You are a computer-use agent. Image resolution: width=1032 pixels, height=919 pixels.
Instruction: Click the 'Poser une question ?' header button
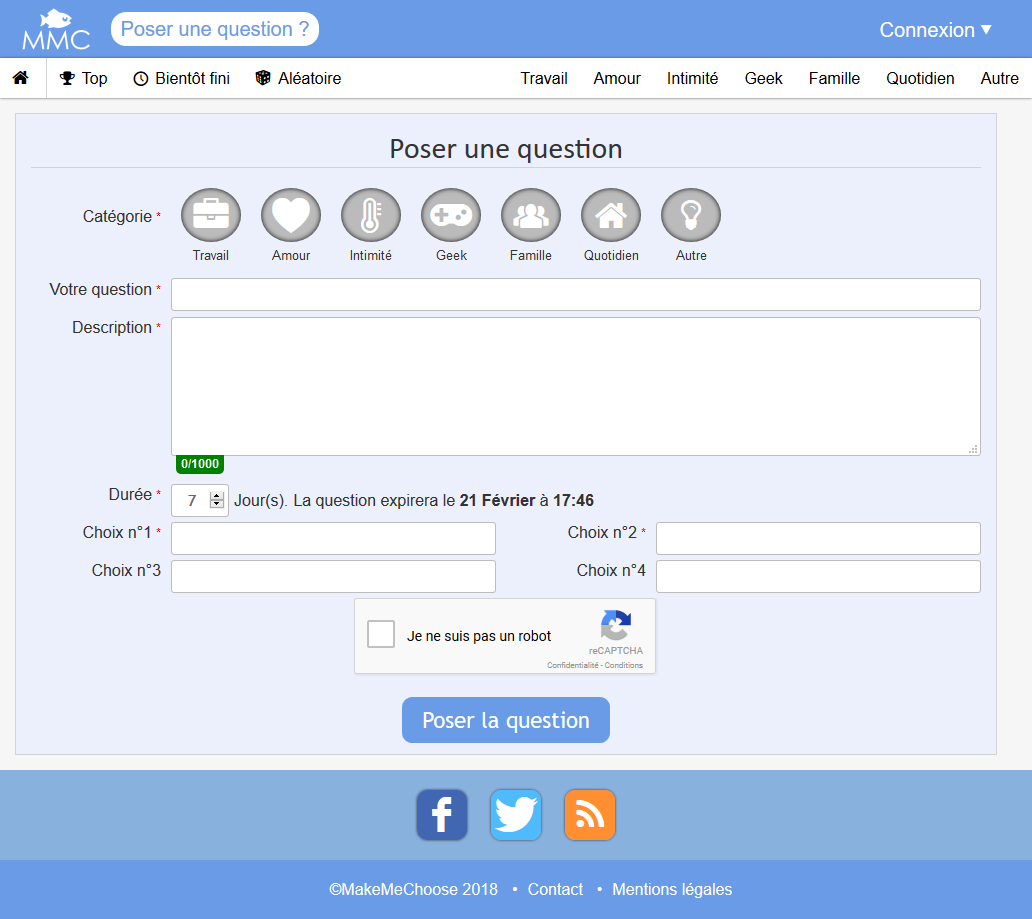[x=215, y=29]
